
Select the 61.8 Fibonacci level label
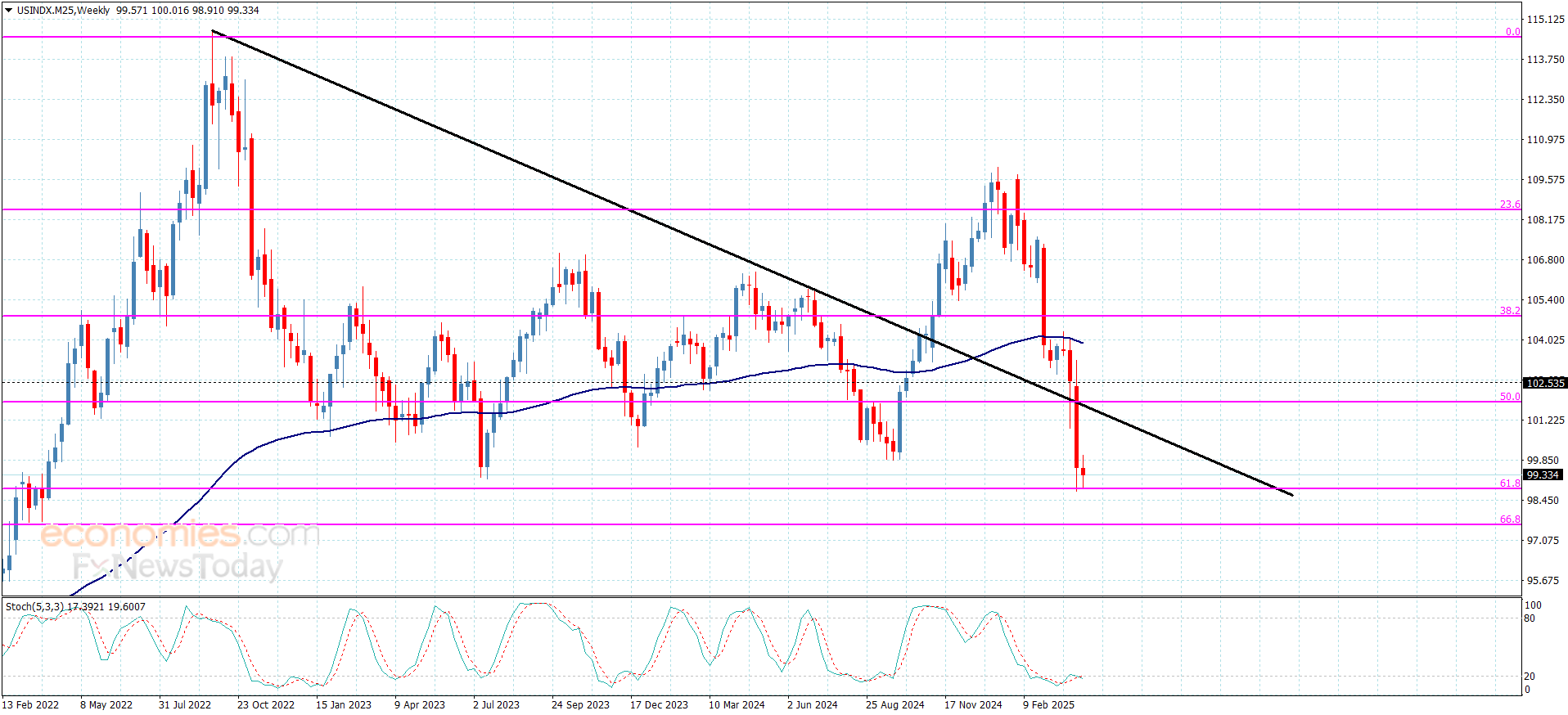point(1510,483)
